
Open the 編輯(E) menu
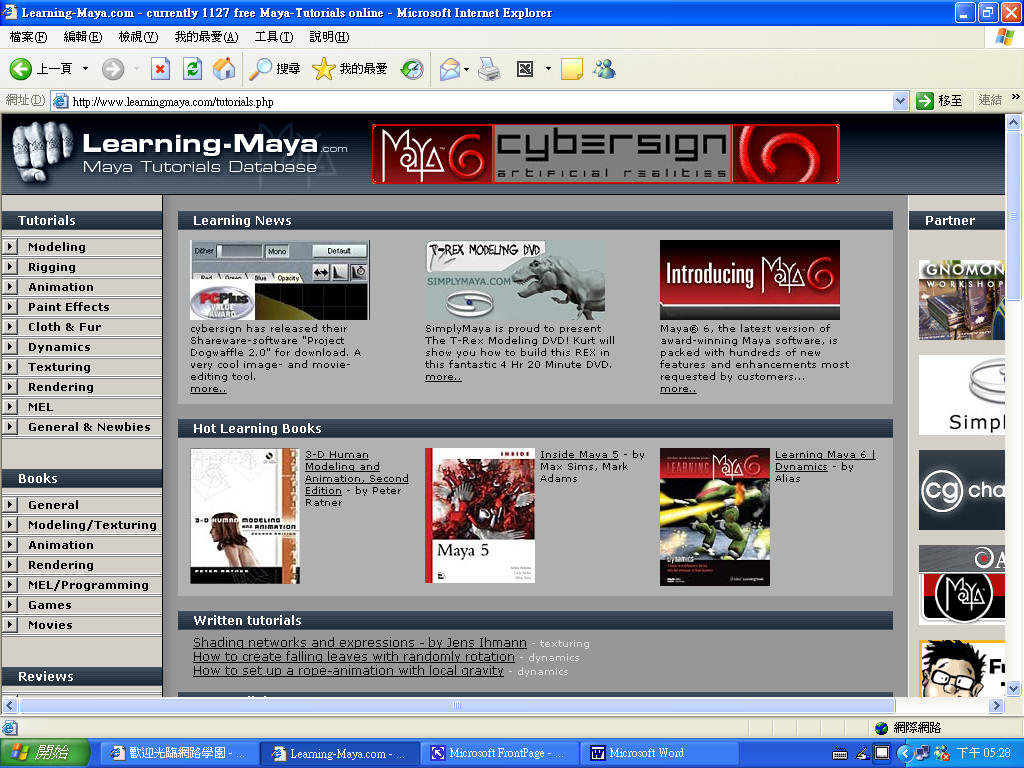pos(83,37)
